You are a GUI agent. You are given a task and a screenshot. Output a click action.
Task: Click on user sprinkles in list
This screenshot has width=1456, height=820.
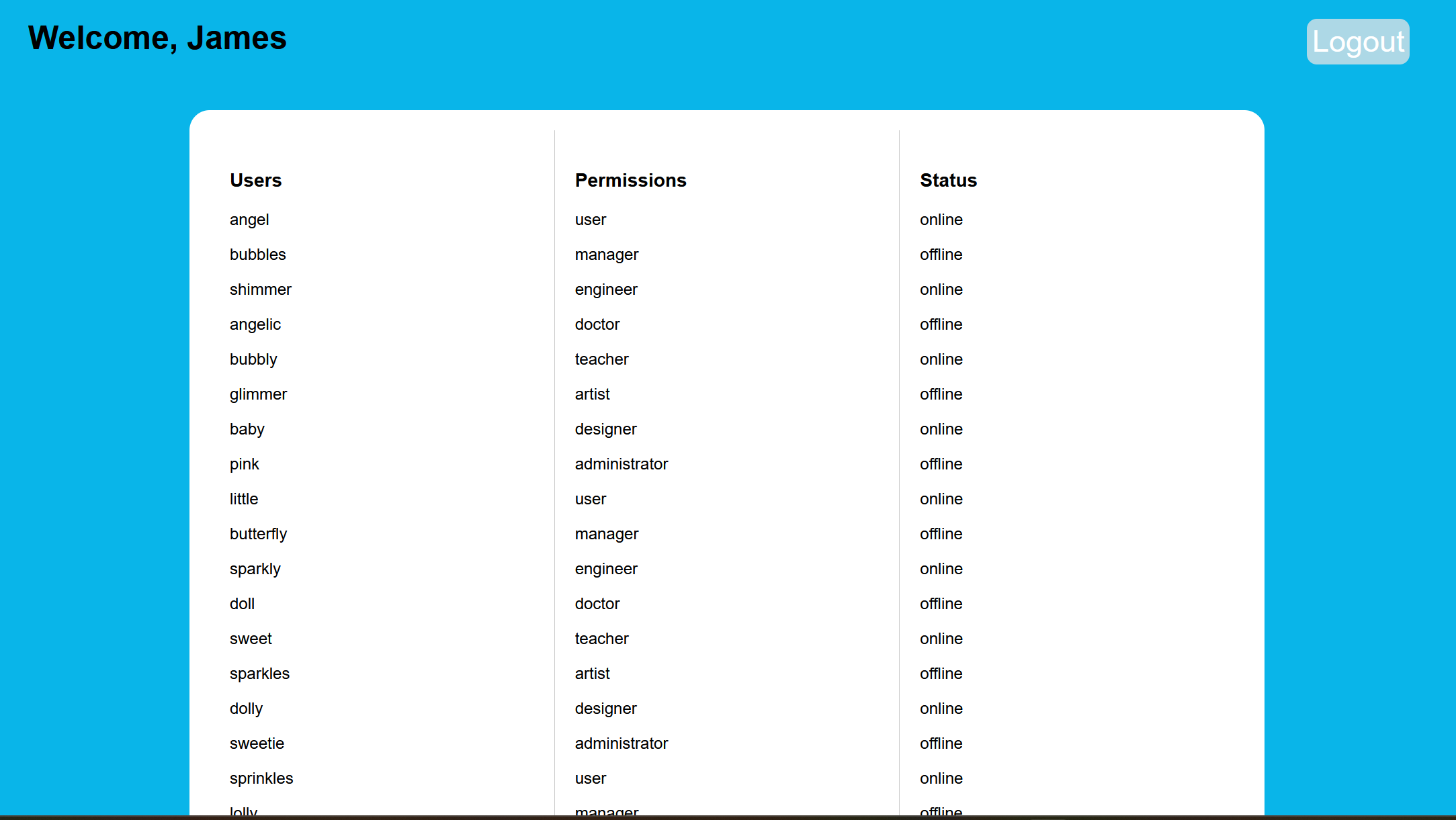coord(261,779)
